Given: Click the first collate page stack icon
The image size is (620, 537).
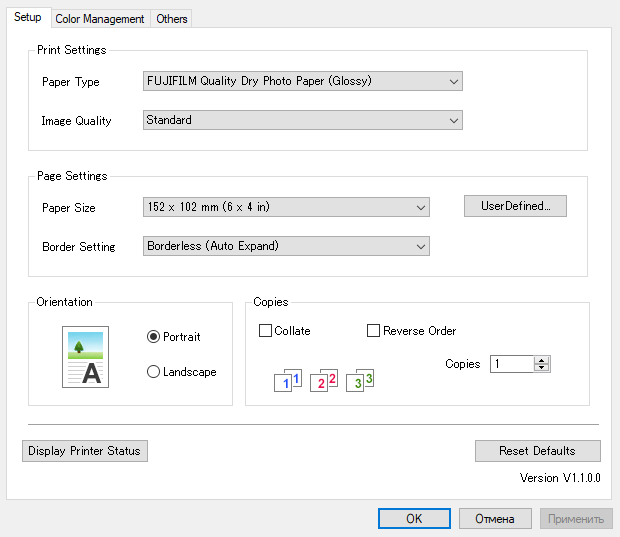Looking at the screenshot, I should (286, 381).
